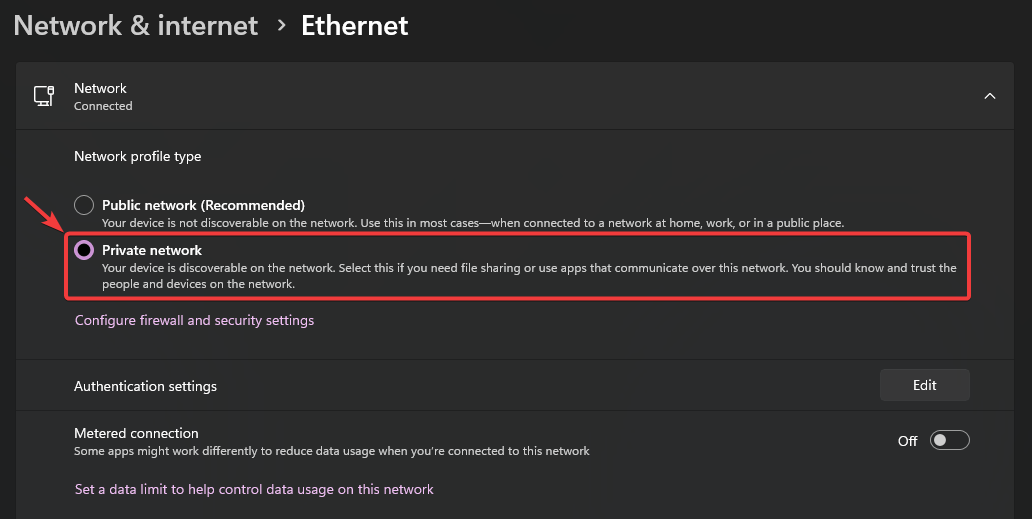This screenshot has width=1032, height=519.
Task: Click the breadcrumb separator arrow
Action: point(280,27)
